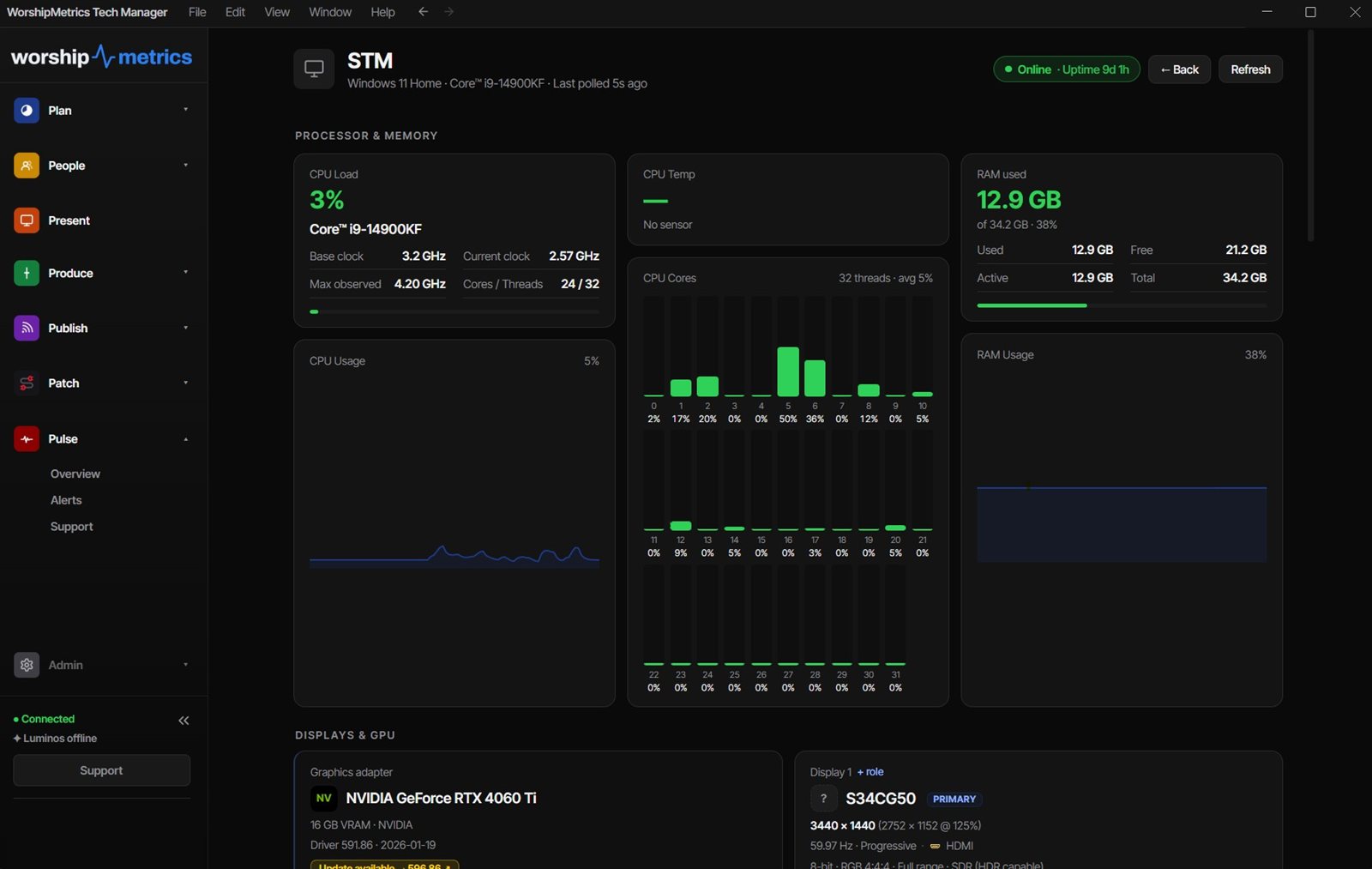Open Support under Pulse
Image resolution: width=1372 pixels, height=869 pixels.
pyautogui.click(x=71, y=527)
